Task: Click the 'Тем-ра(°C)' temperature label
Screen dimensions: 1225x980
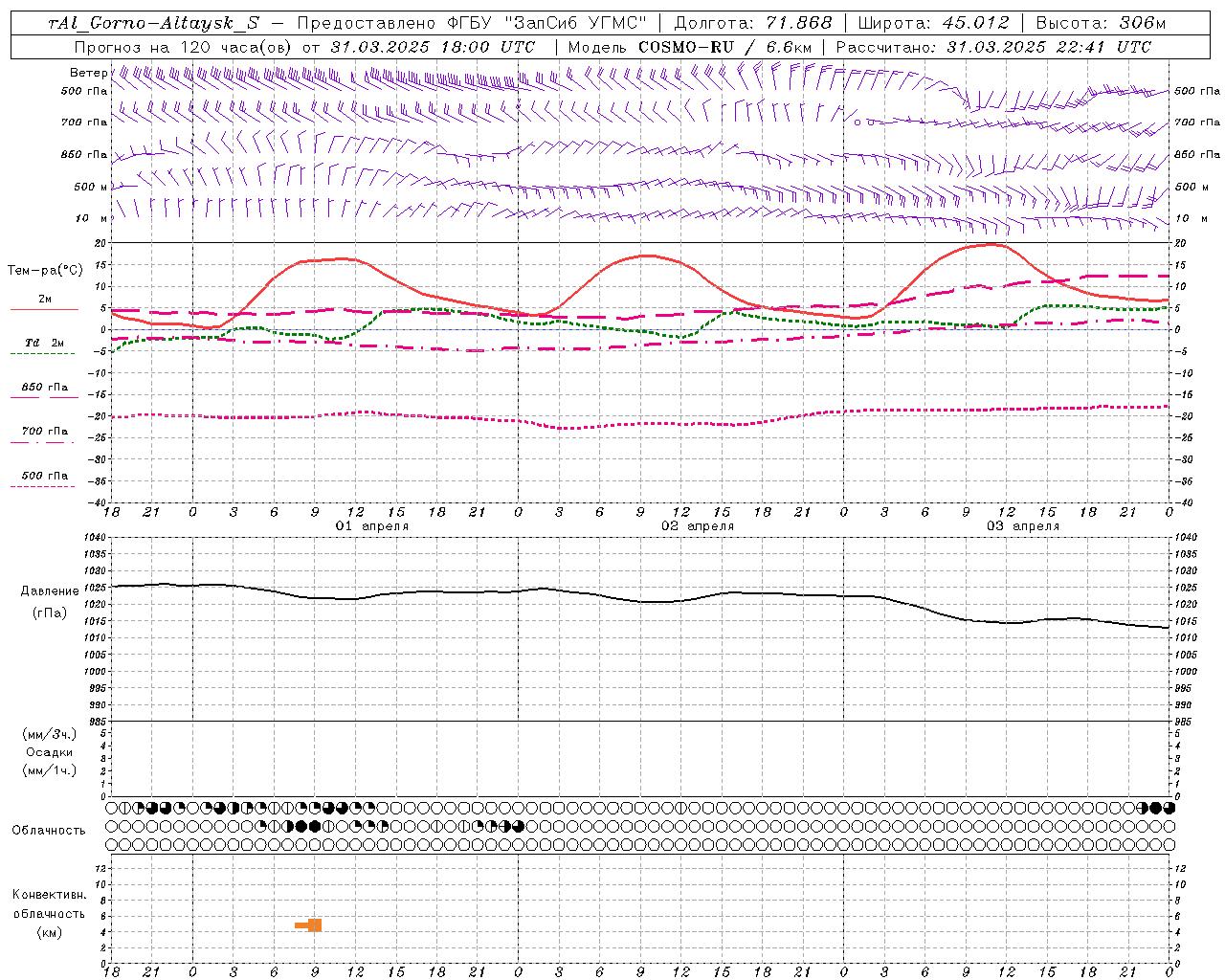Action: point(45,271)
